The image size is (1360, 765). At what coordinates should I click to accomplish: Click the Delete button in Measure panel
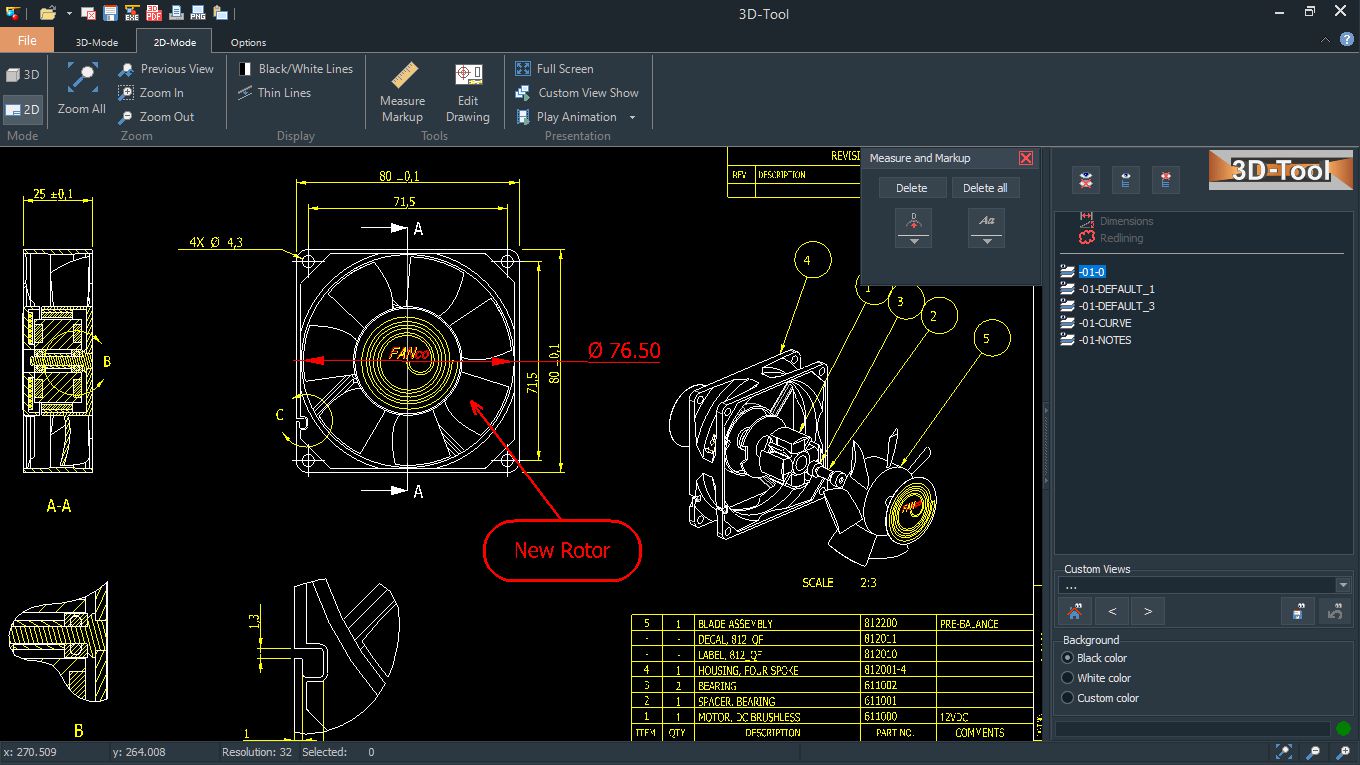pos(911,188)
